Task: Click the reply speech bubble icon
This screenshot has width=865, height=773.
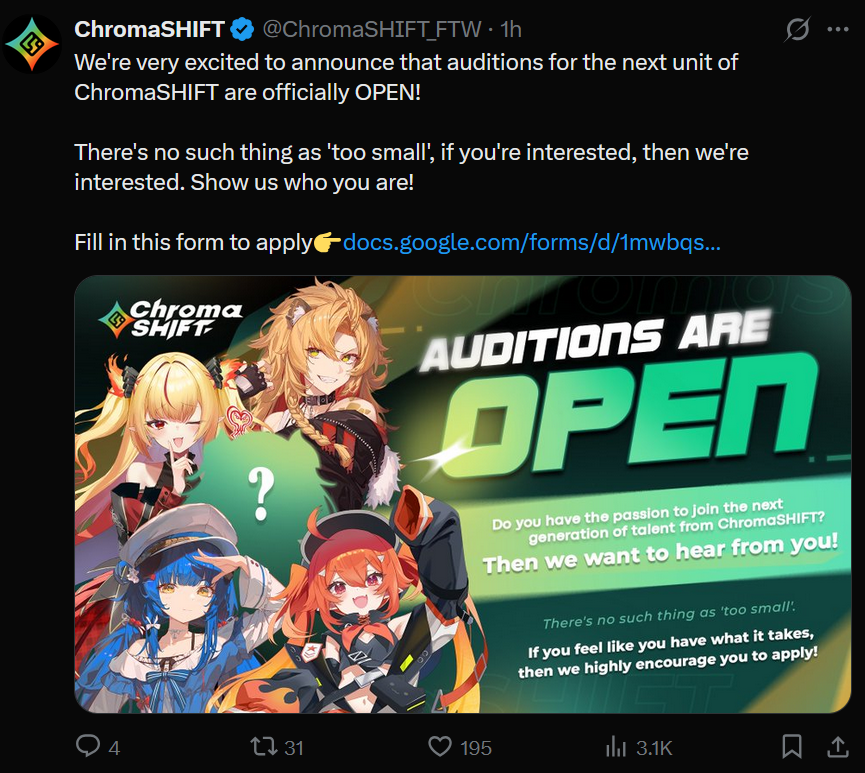Action: (x=88, y=747)
